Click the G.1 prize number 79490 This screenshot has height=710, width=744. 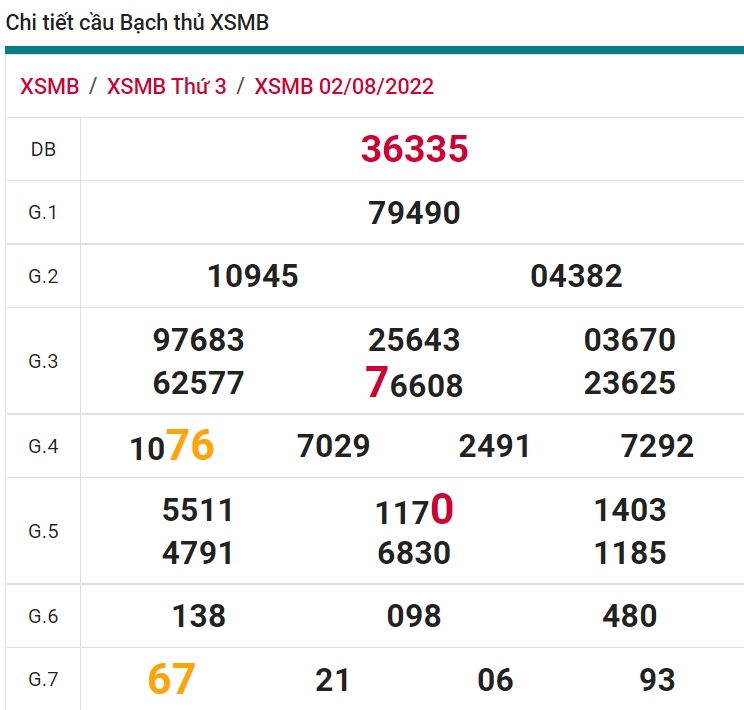click(414, 213)
